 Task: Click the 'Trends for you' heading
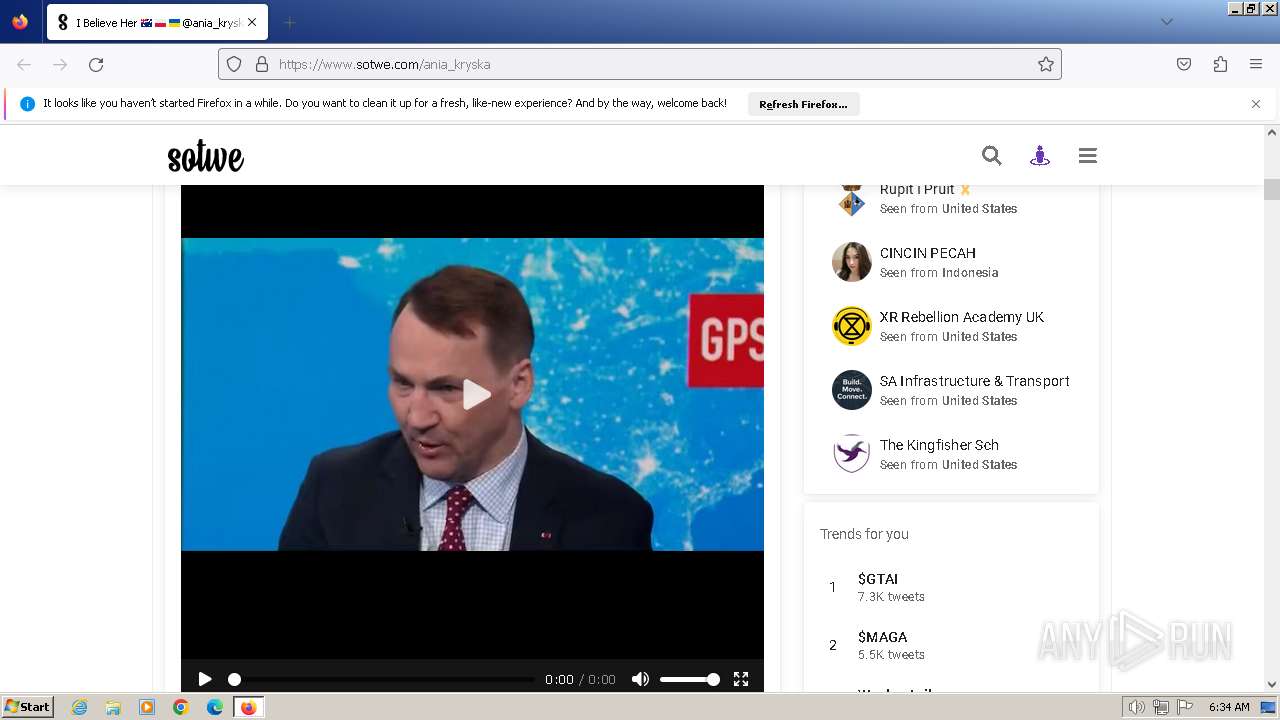click(x=864, y=534)
